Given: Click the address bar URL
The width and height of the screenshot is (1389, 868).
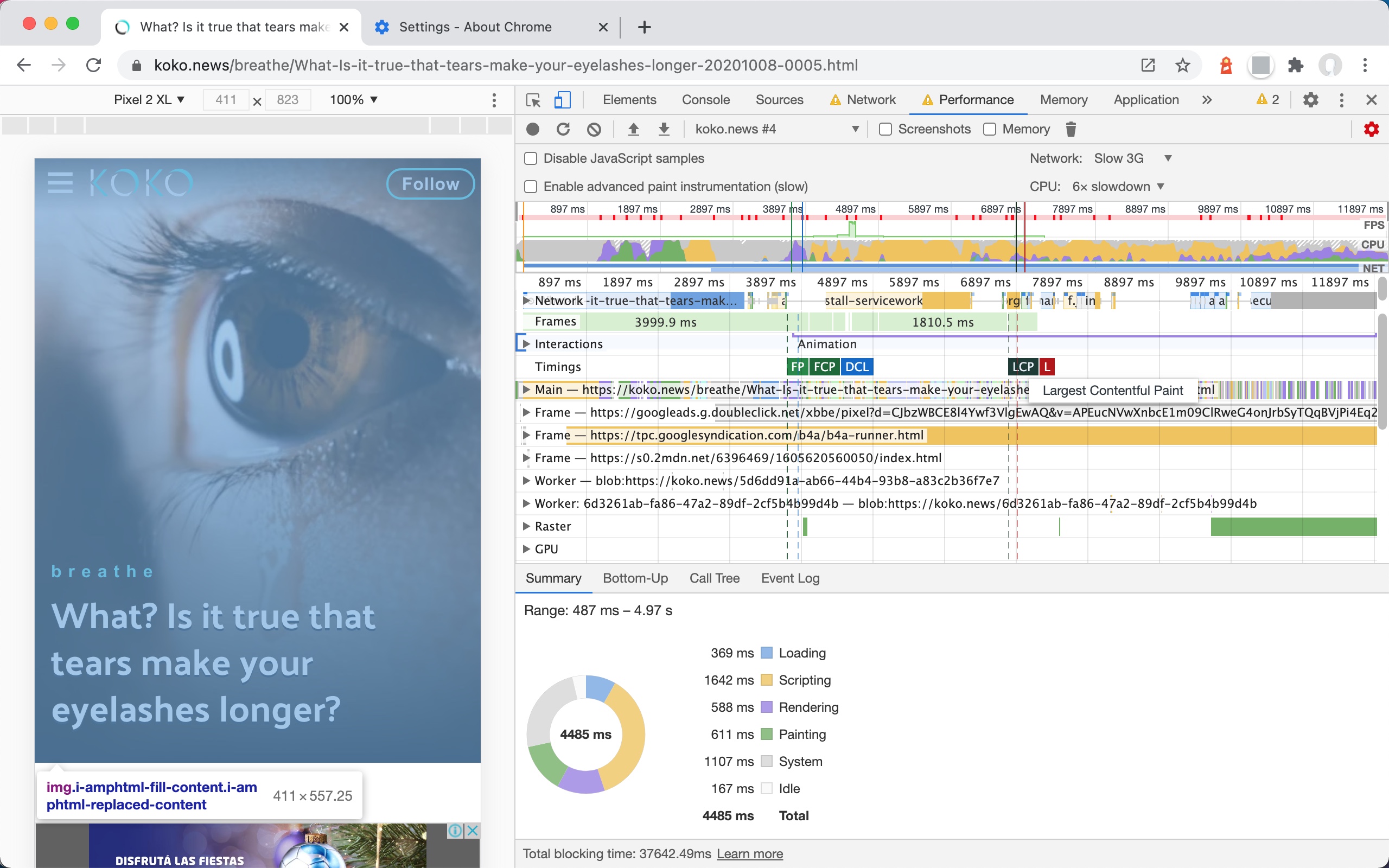Looking at the screenshot, I should 506,65.
